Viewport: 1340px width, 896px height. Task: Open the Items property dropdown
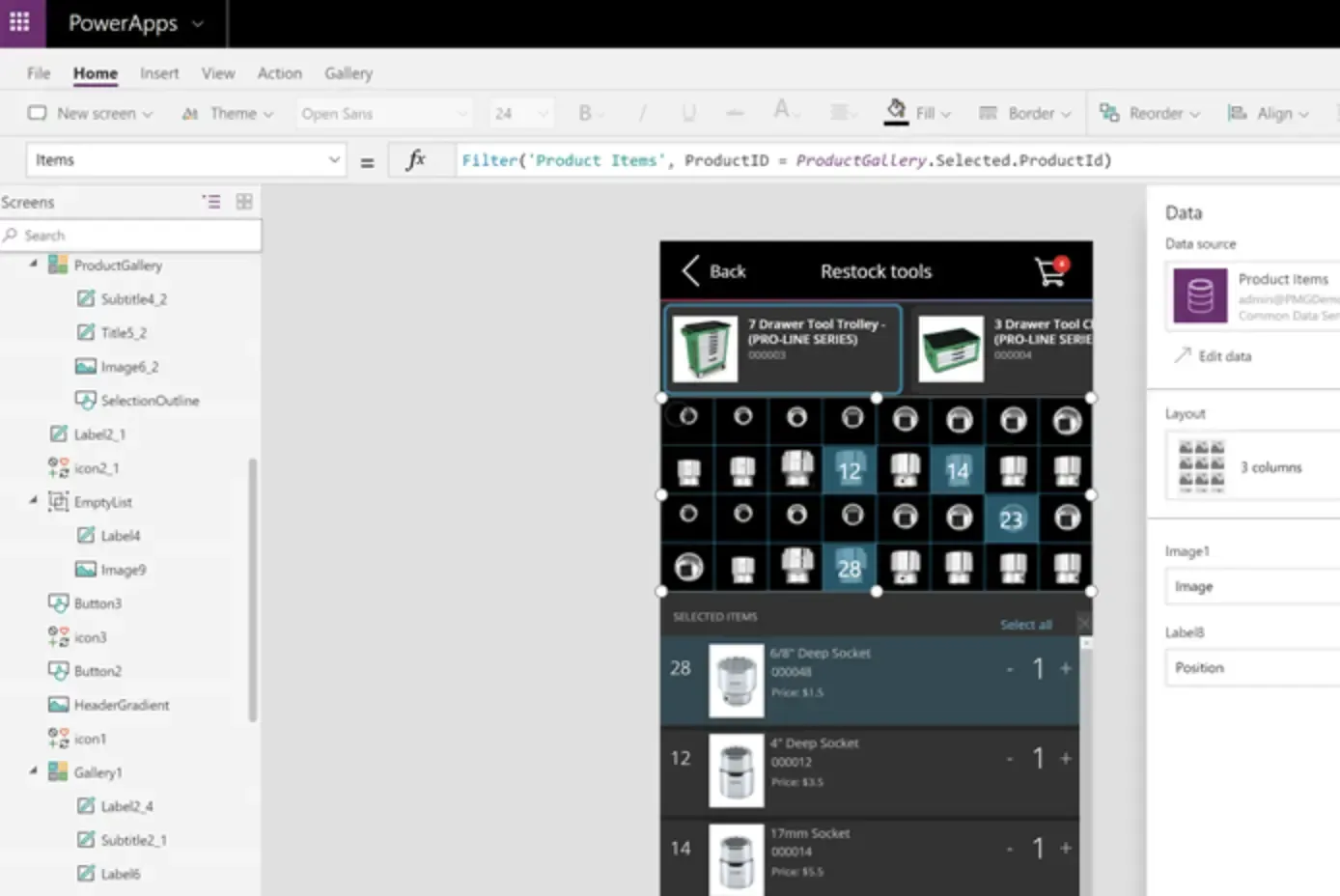coord(333,160)
